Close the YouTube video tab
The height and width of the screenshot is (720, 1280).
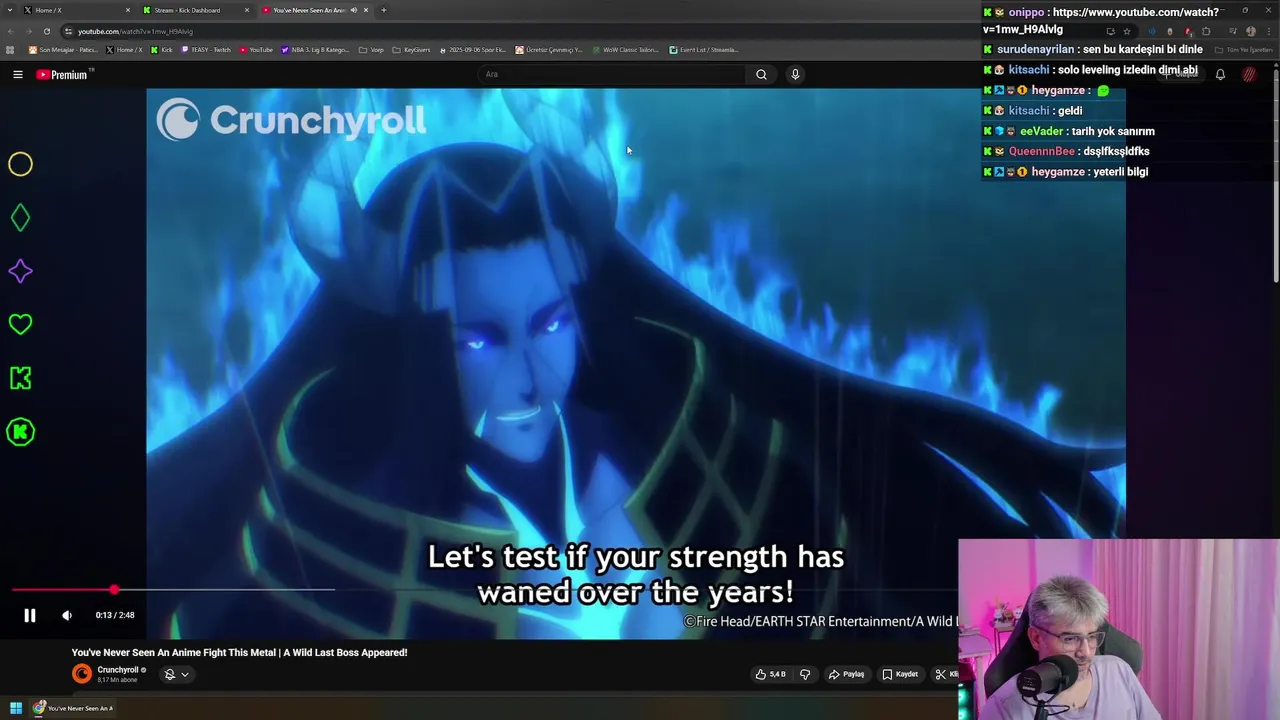[366, 10]
